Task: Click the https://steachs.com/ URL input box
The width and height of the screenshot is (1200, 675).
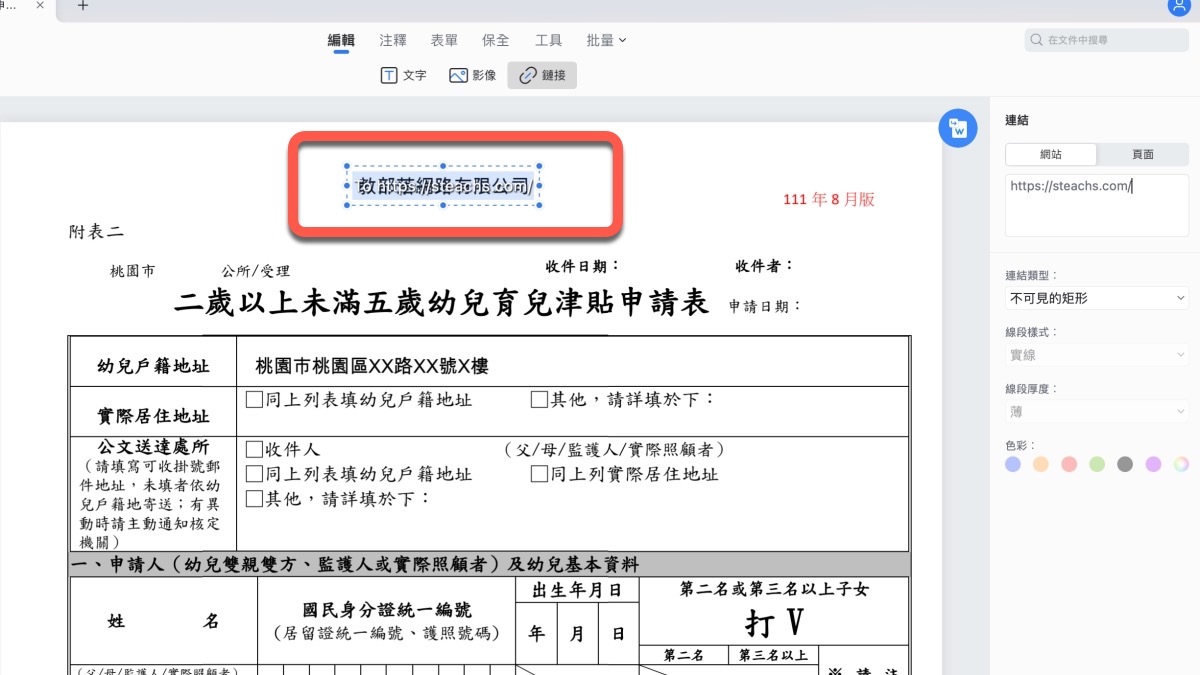Action: tap(1097, 204)
